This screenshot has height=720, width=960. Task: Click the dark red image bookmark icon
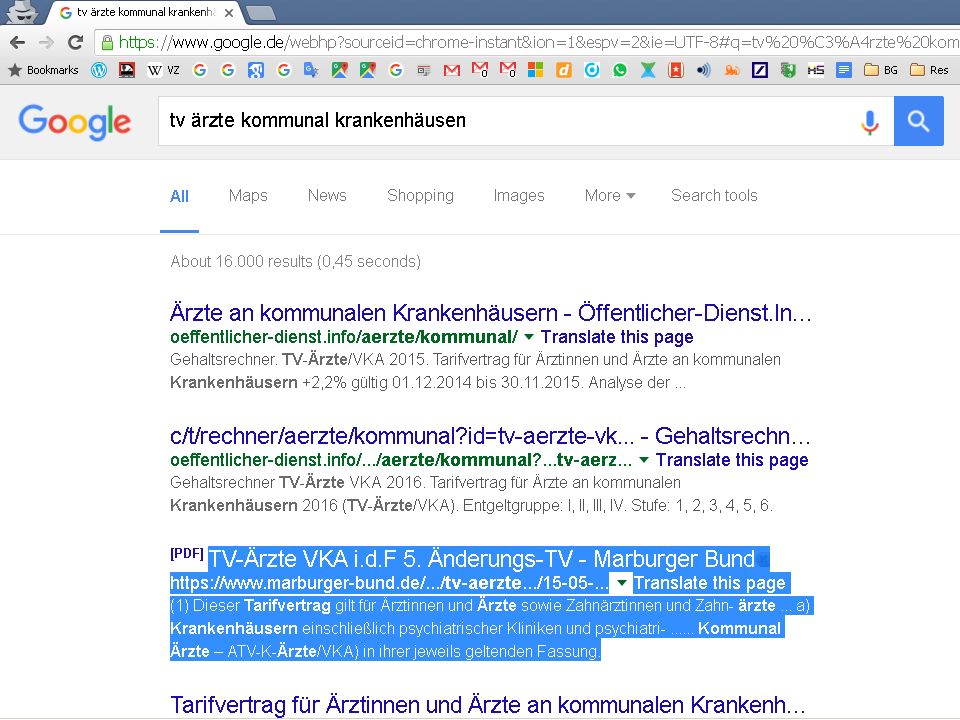click(x=127, y=70)
